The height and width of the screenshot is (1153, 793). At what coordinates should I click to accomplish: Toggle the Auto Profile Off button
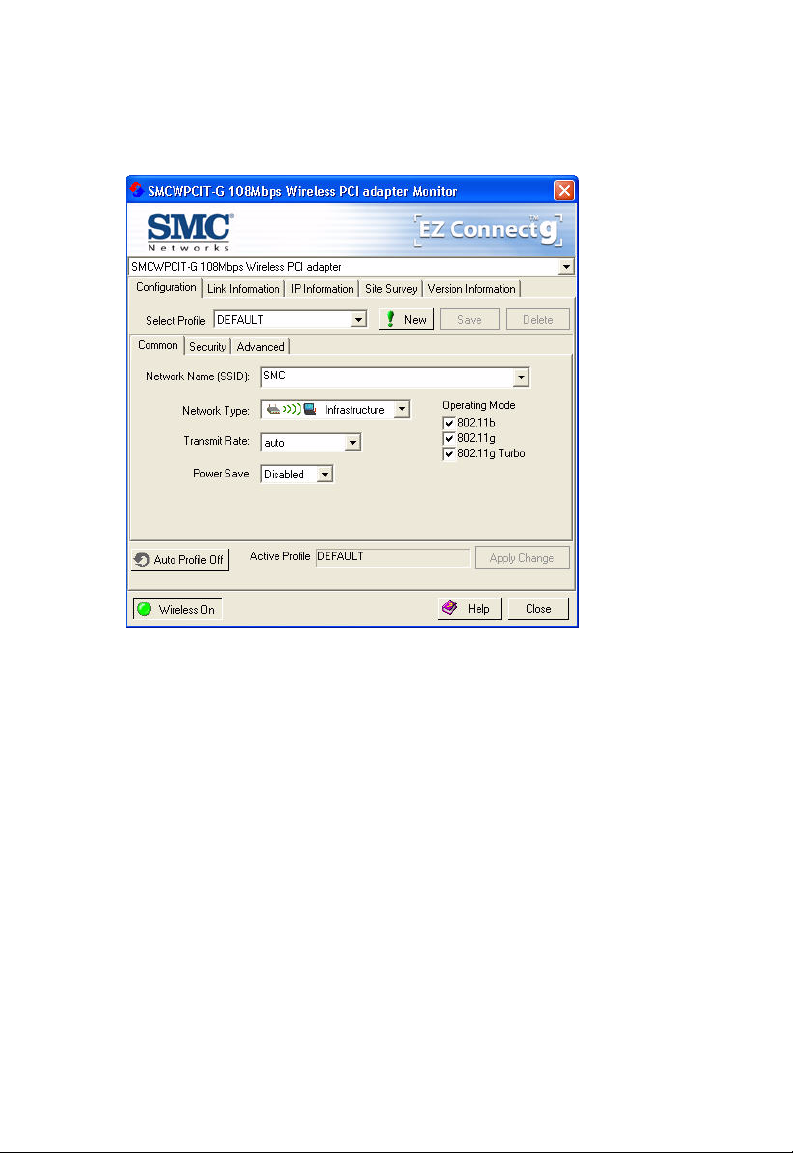[180, 560]
